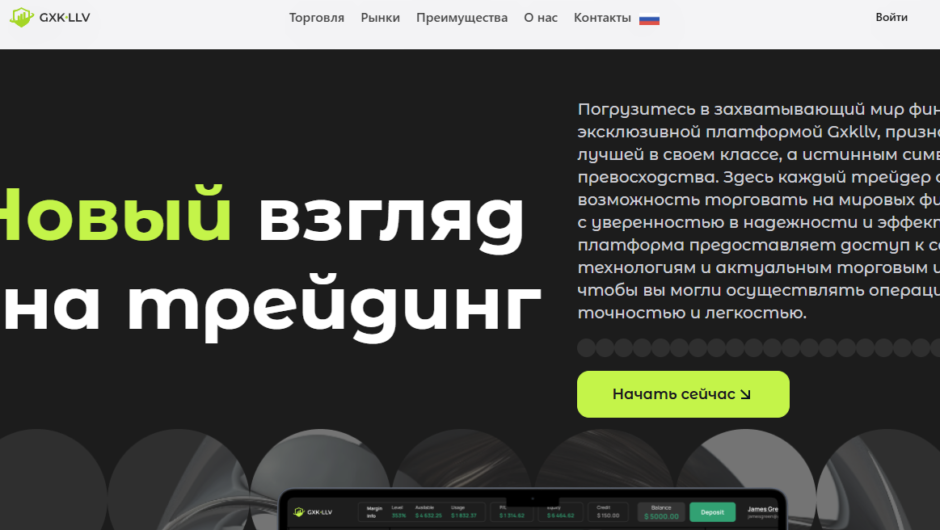Open the О нас page
Viewport: 940px width, 530px height.
click(541, 18)
